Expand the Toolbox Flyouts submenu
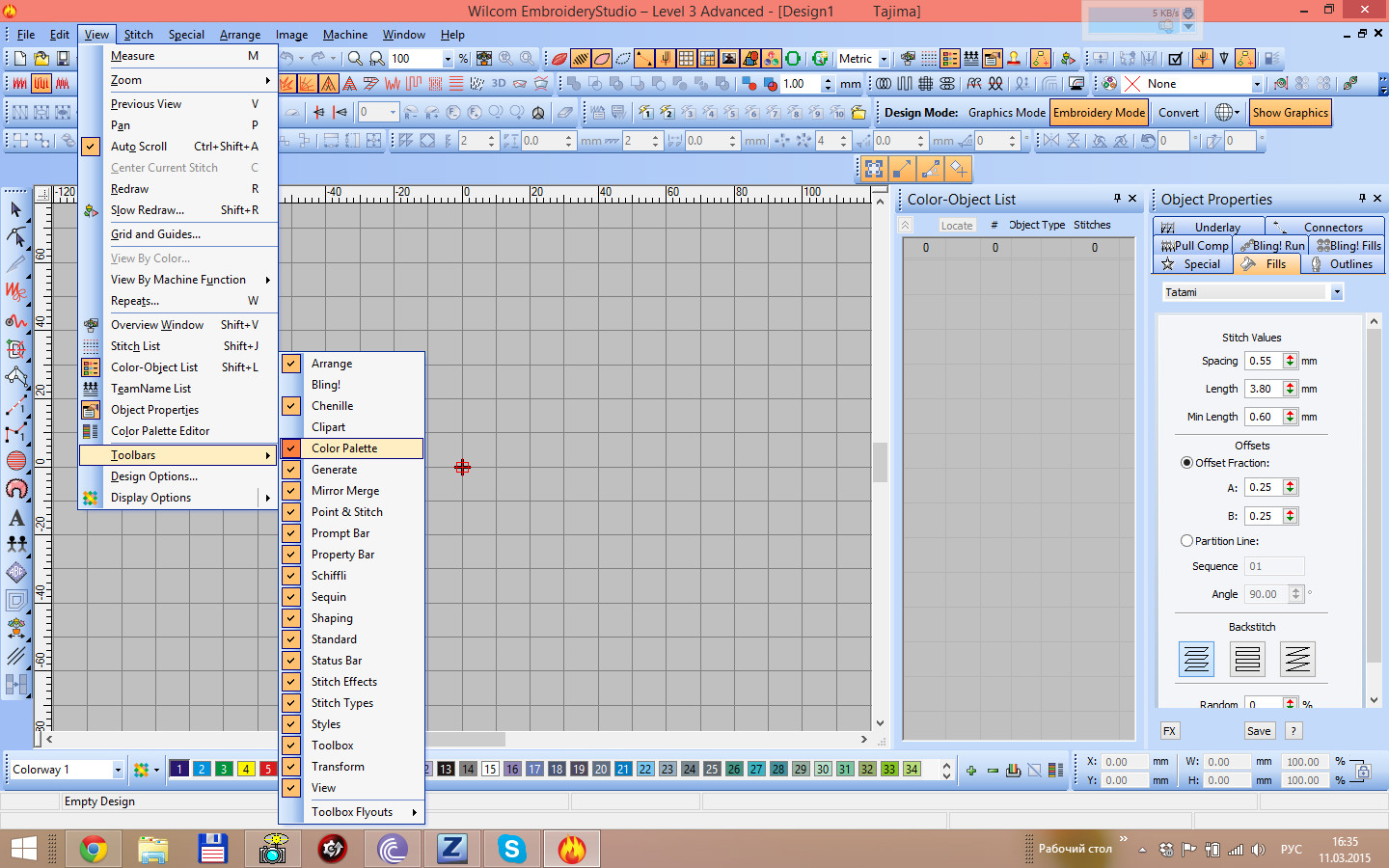The height and width of the screenshot is (868, 1389). tap(352, 812)
